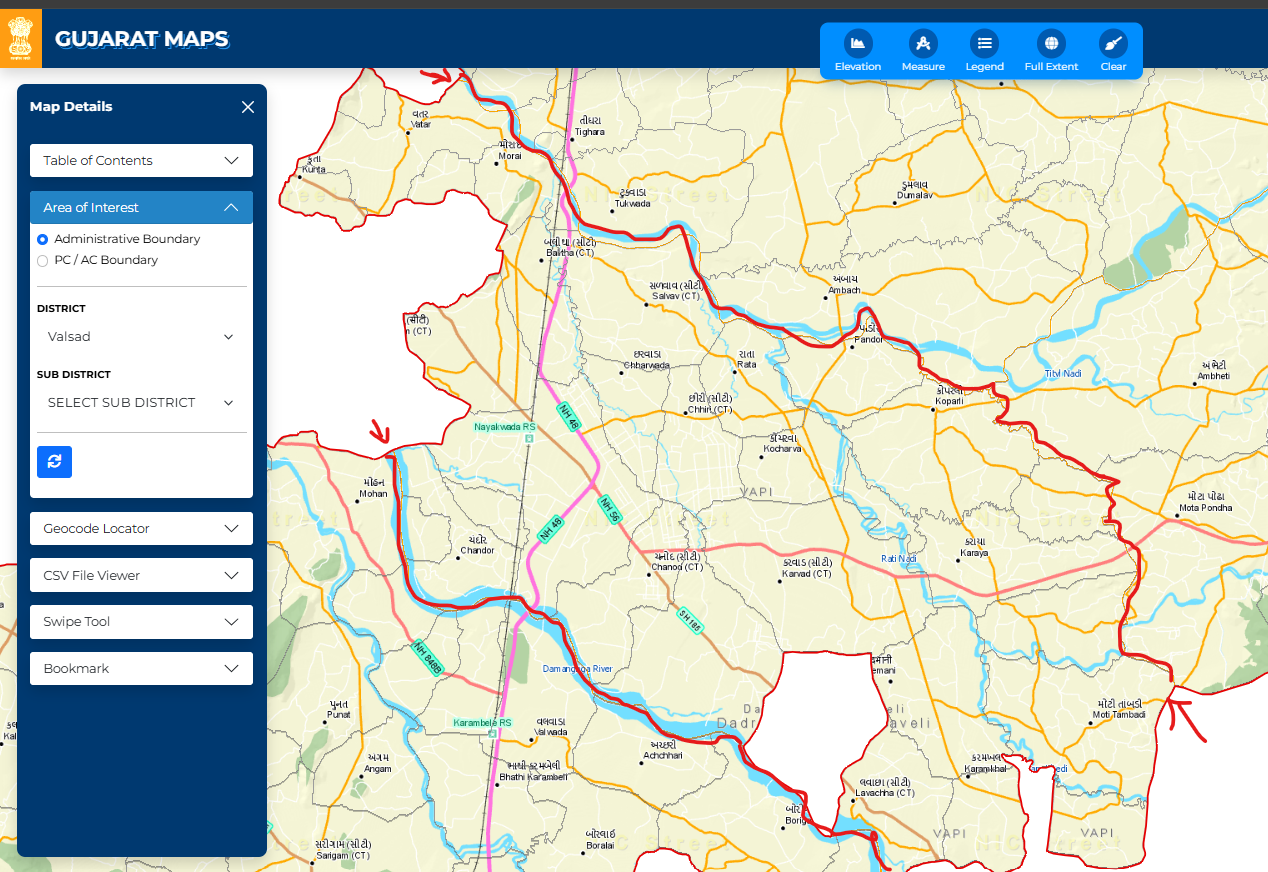Image resolution: width=1268 pixels, height=872 pixels.
Task: Click the Tity Nadi river label
Action: (1063, 373)
